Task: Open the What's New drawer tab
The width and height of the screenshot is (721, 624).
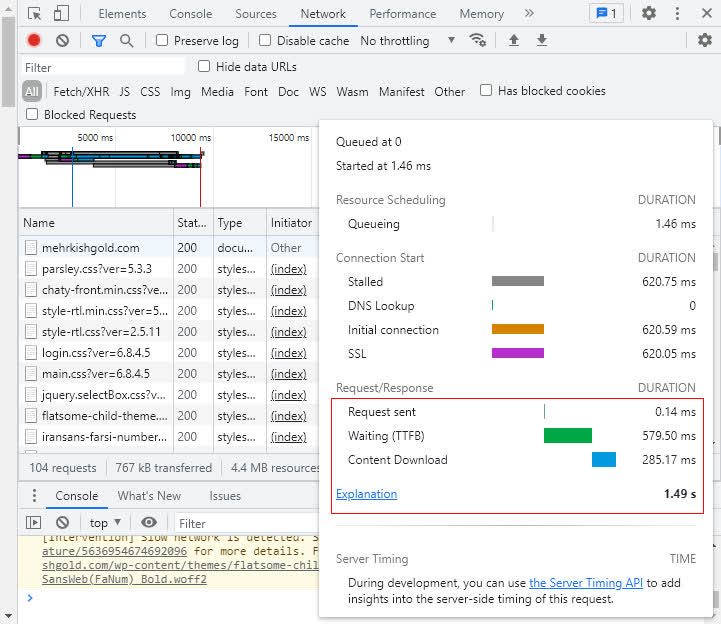Action: click(149, 496)
